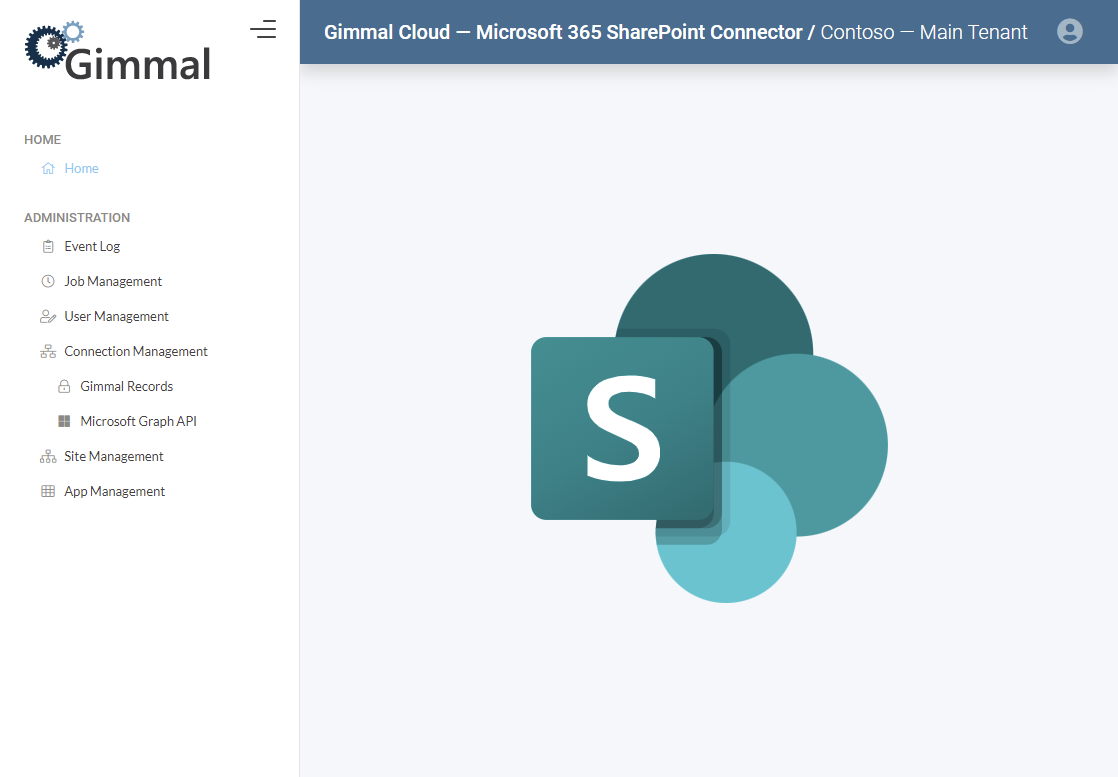Image resolution: width=1118 pixels, height=777 pixels.
Task: Select the Home house icon
Action: point(48,167)
